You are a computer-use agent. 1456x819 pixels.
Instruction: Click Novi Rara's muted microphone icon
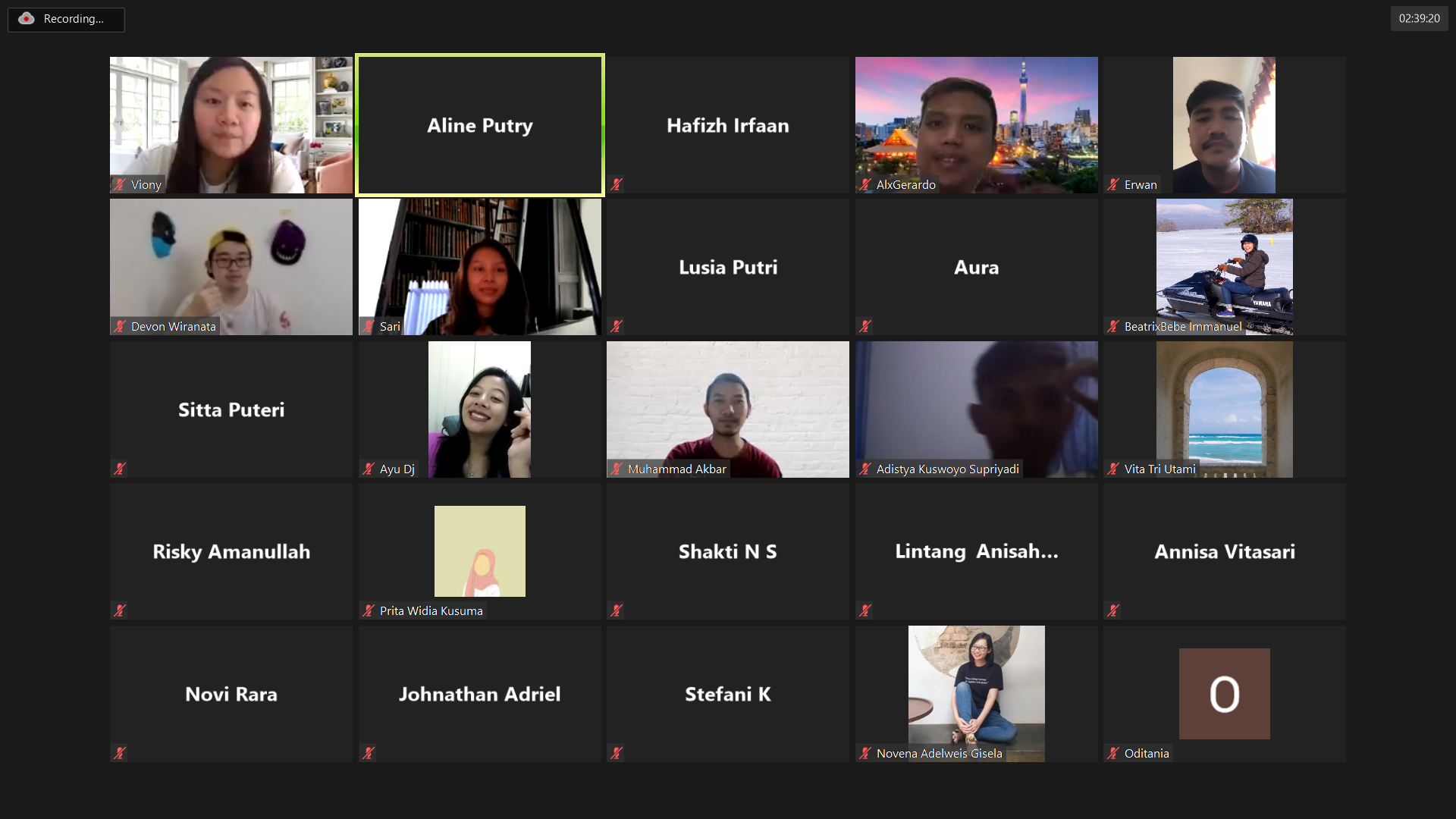pos(120,753)
